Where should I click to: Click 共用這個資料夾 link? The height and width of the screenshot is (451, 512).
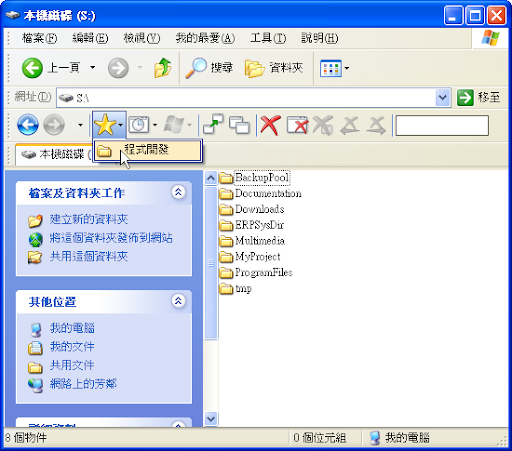[x=89, y=256]
